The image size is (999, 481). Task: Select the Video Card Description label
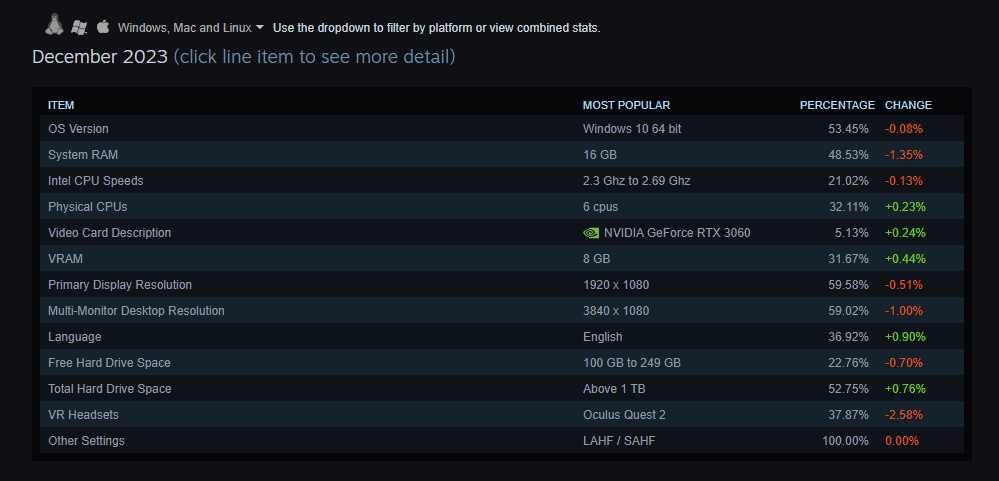[x=109, y=233]
